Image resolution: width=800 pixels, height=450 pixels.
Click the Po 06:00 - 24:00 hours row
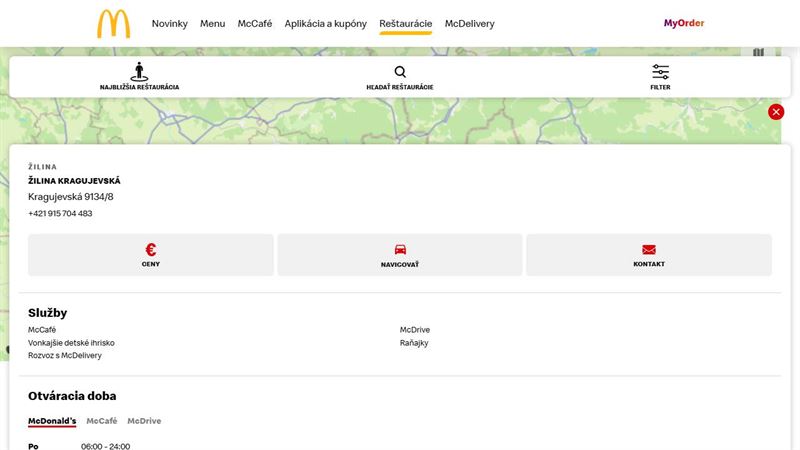(79, 446)
